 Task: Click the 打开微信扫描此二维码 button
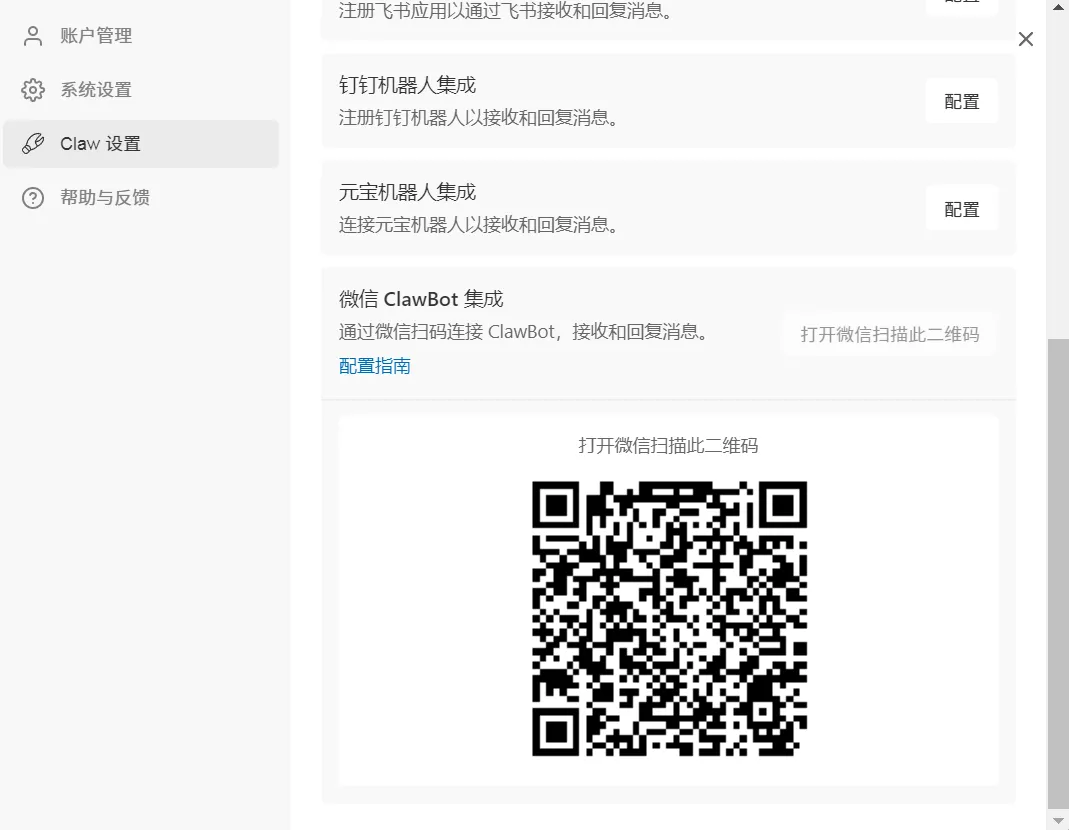[890, 334]
